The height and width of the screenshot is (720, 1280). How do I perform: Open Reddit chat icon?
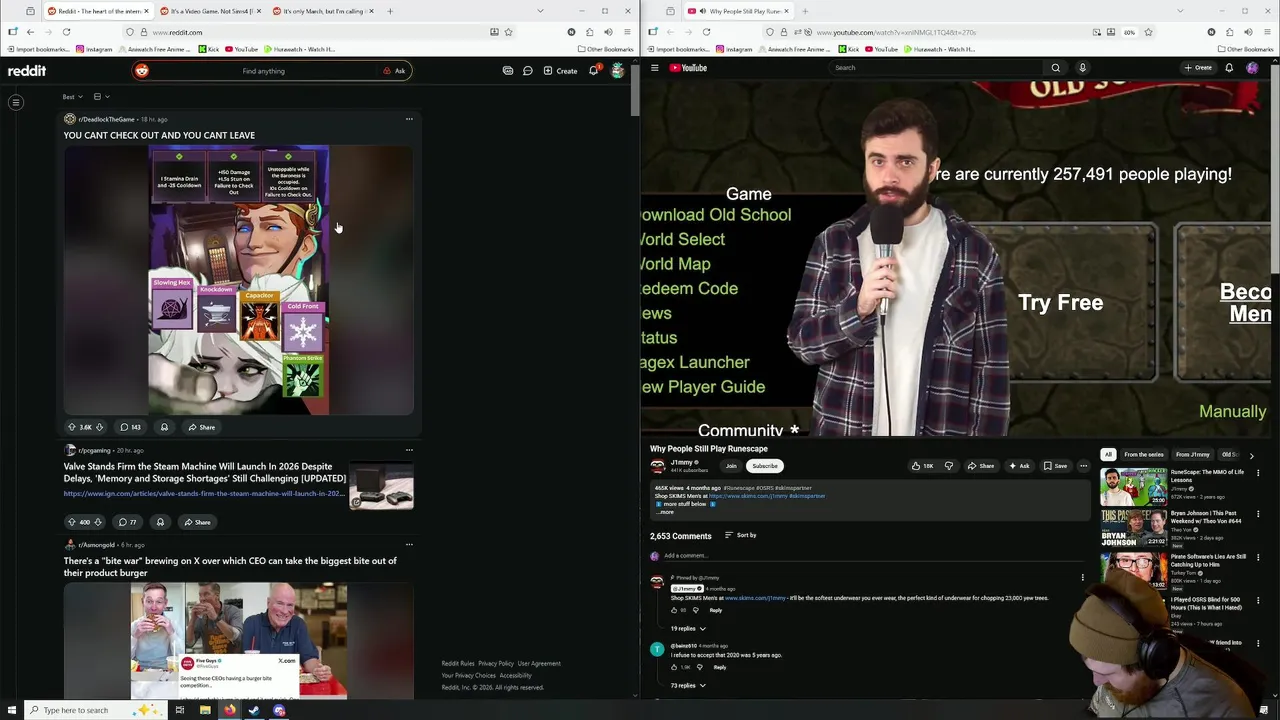point(528,71)
